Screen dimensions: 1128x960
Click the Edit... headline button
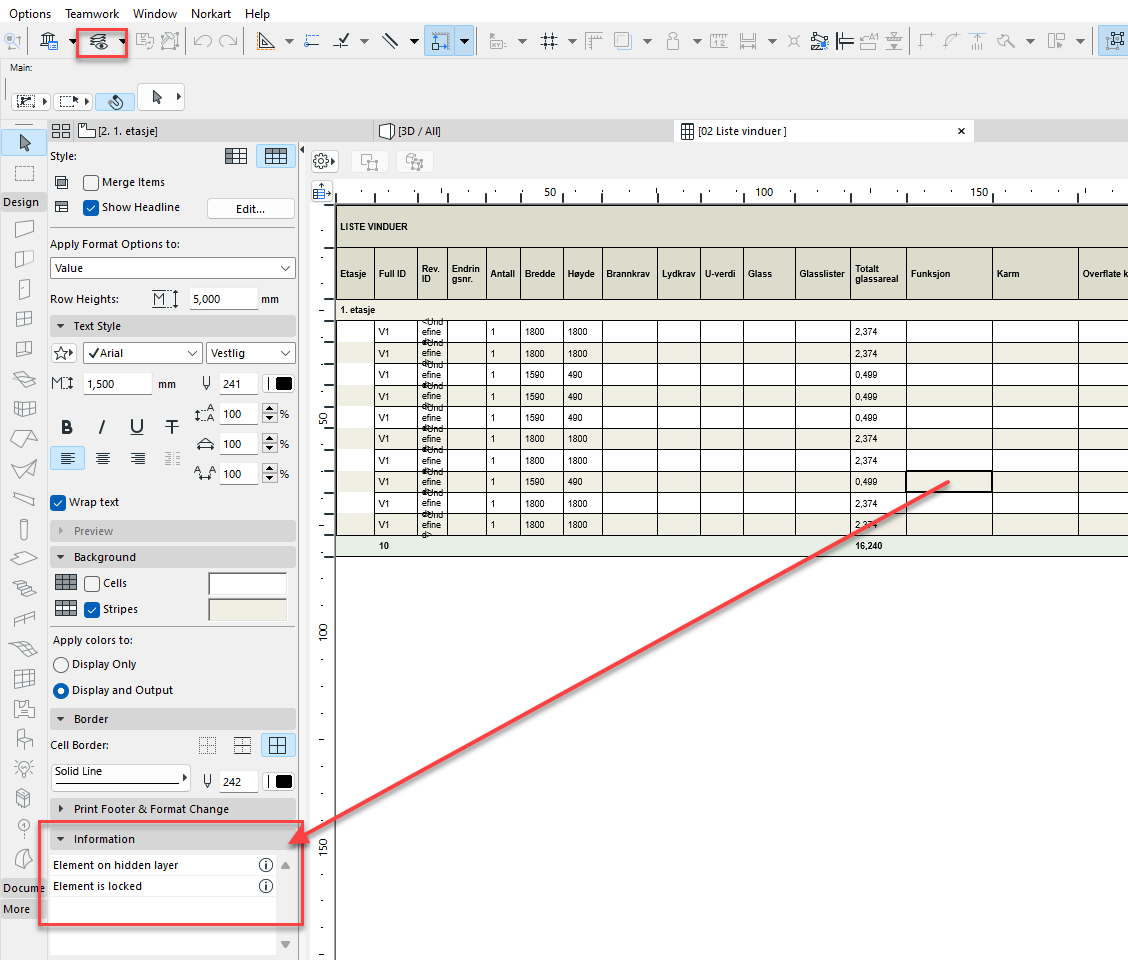point(250,209)
